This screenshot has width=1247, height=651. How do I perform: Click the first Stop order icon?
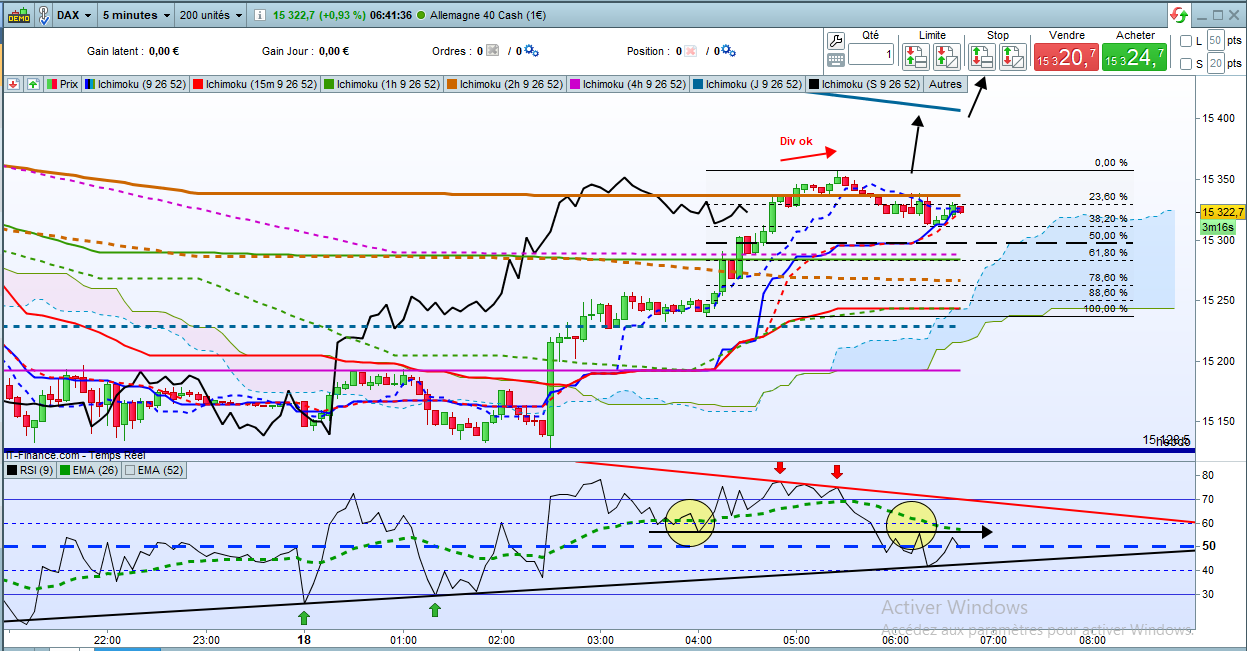[x=981, y=56]
